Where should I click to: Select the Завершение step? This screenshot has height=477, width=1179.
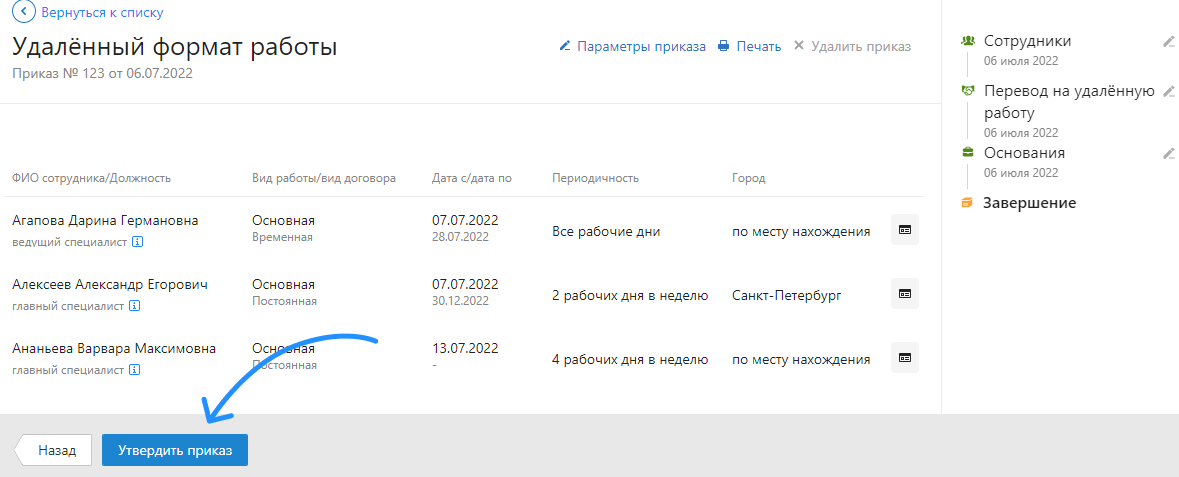tap(1029, 202)
